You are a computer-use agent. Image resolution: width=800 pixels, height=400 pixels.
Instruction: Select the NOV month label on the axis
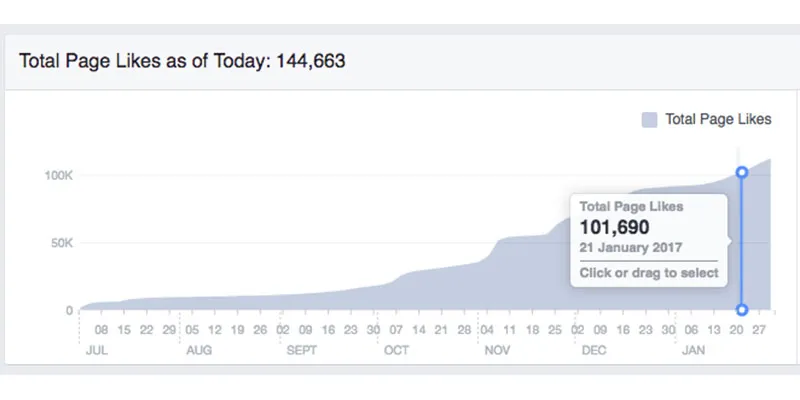point(497,351)
